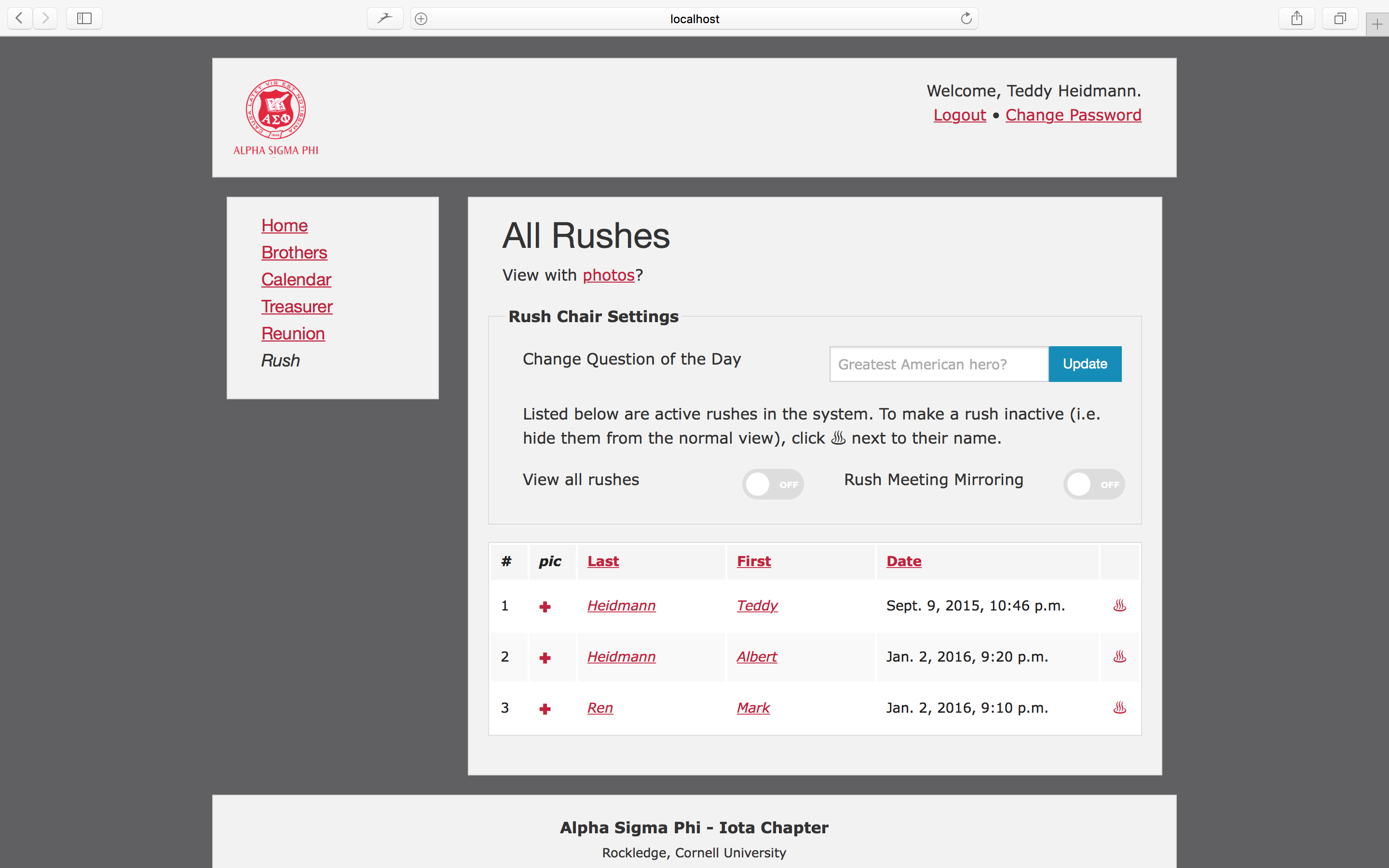1389x868 pixels.
Task: Open first name Albert link
Action: [x=757, y=657]
